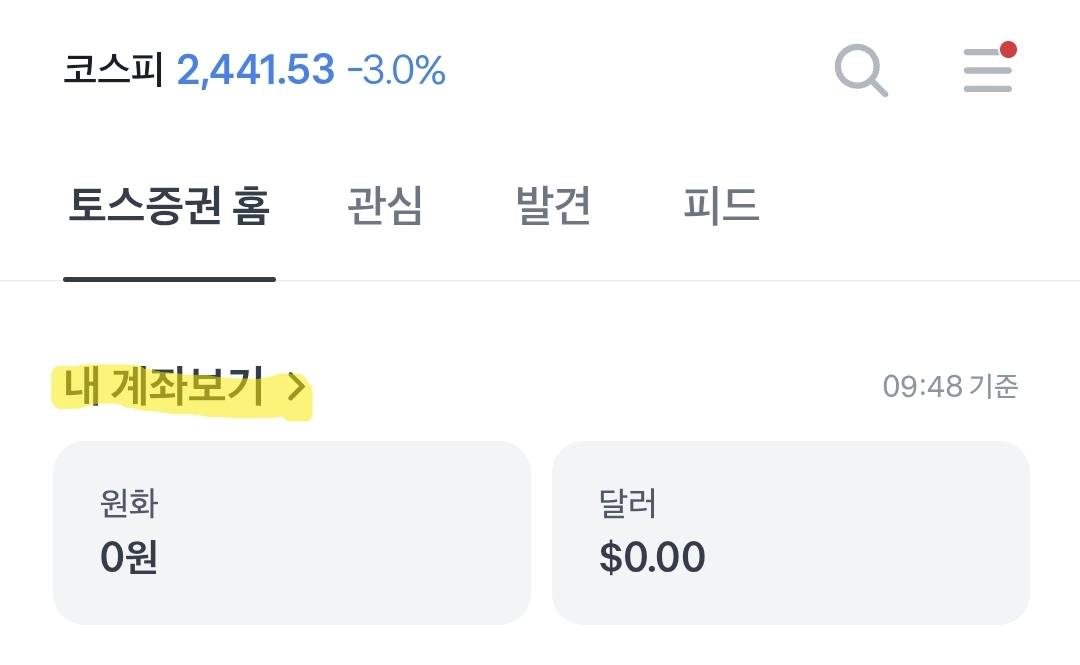Click the 2,441.53 KOSPI value
Screen dimensions: 1080x665
[256, 70]
